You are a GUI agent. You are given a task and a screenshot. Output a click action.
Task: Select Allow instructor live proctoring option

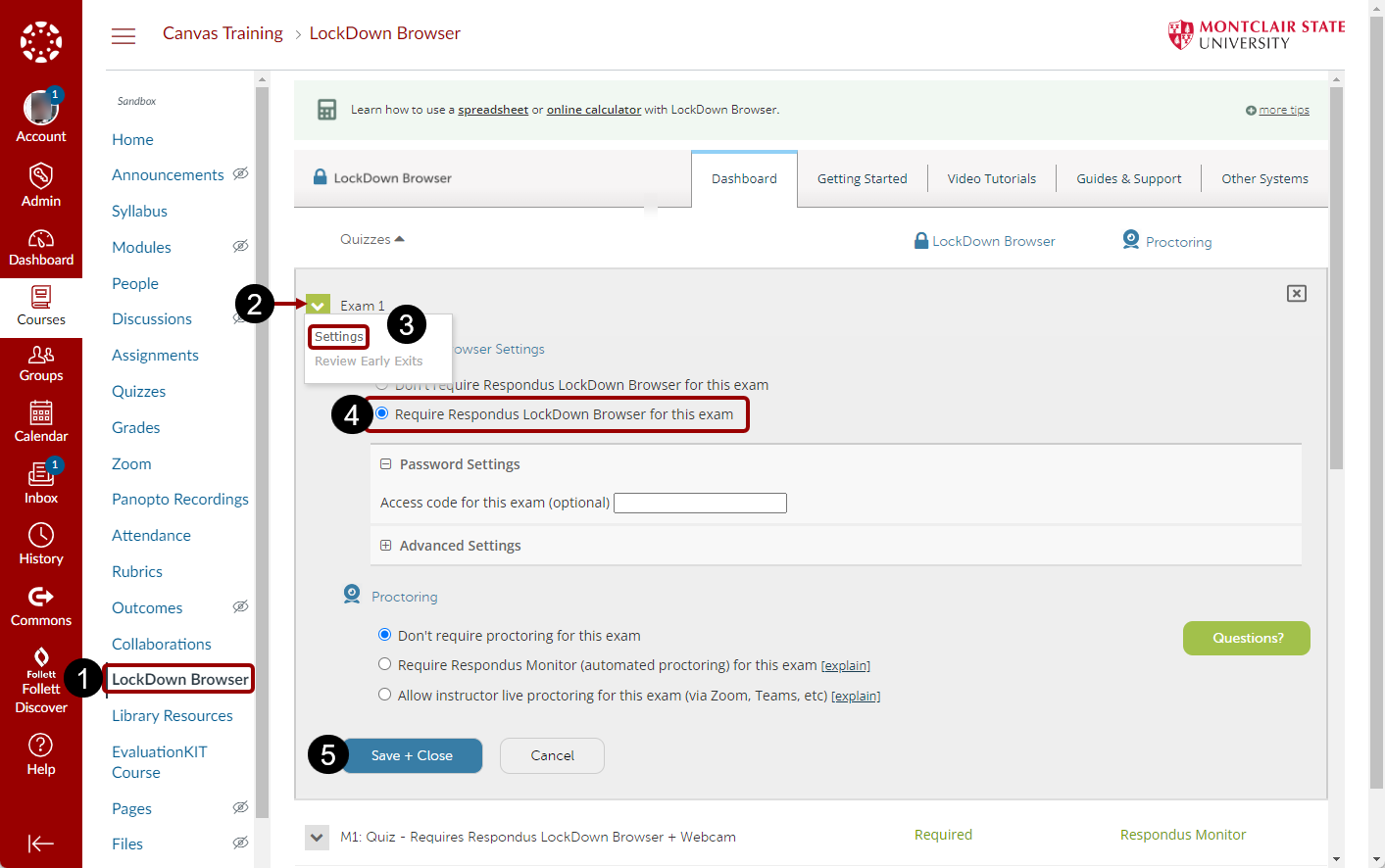point(384,695)
